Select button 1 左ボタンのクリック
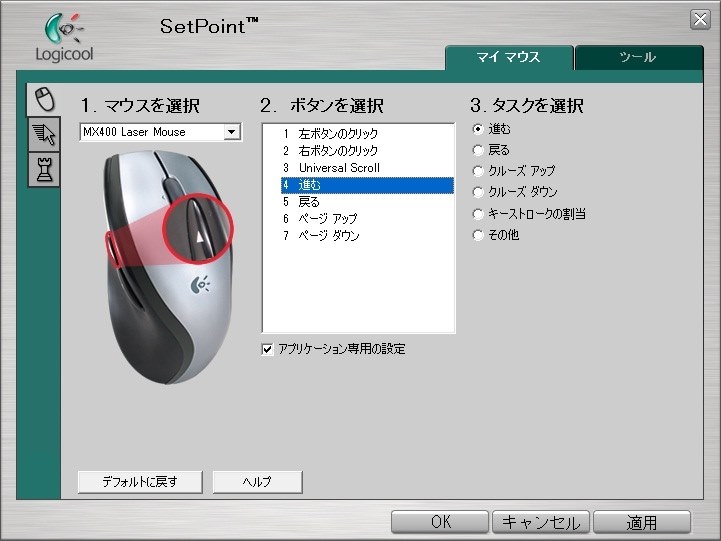 (367, 134)
